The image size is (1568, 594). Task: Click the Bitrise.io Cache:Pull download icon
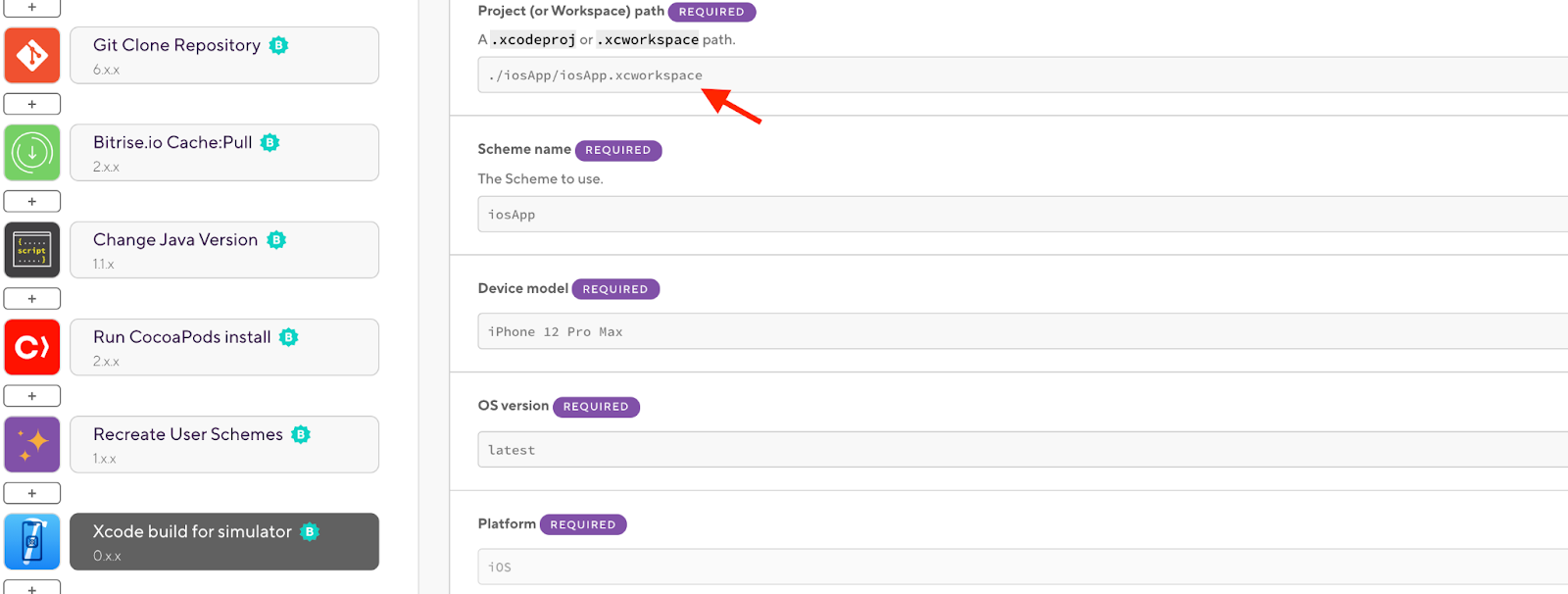pos(31,152)
